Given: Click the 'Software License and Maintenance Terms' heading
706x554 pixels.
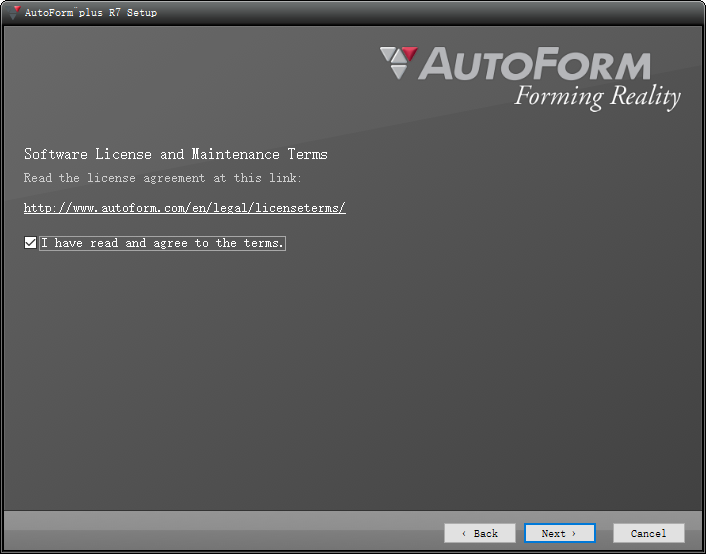Looking at the screenshot, I should tap(176, 154).
